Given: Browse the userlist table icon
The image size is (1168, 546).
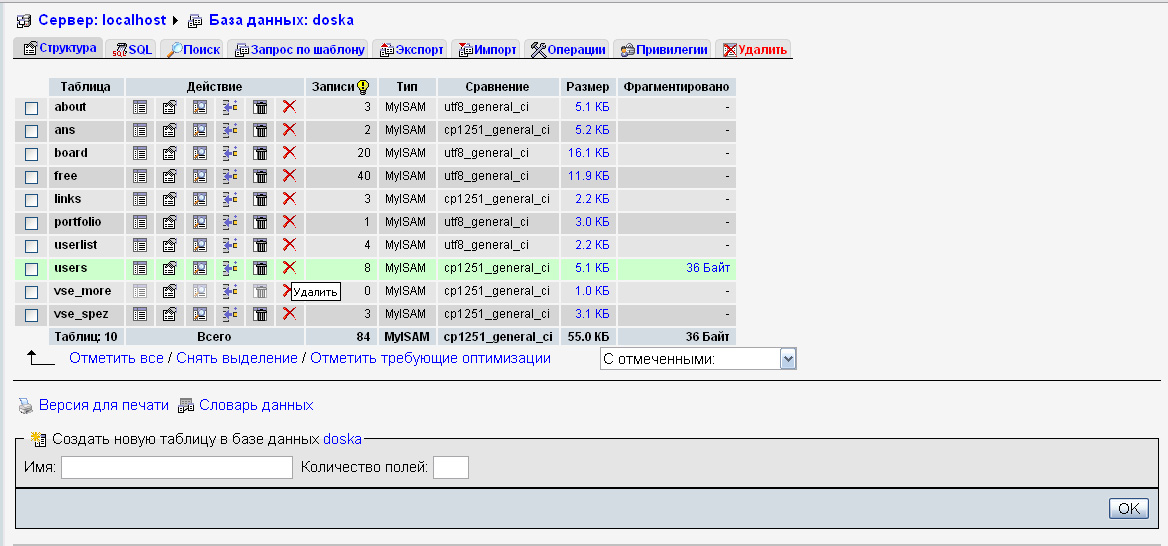Looking at the screenshot, I should click(x=140, y=245).
